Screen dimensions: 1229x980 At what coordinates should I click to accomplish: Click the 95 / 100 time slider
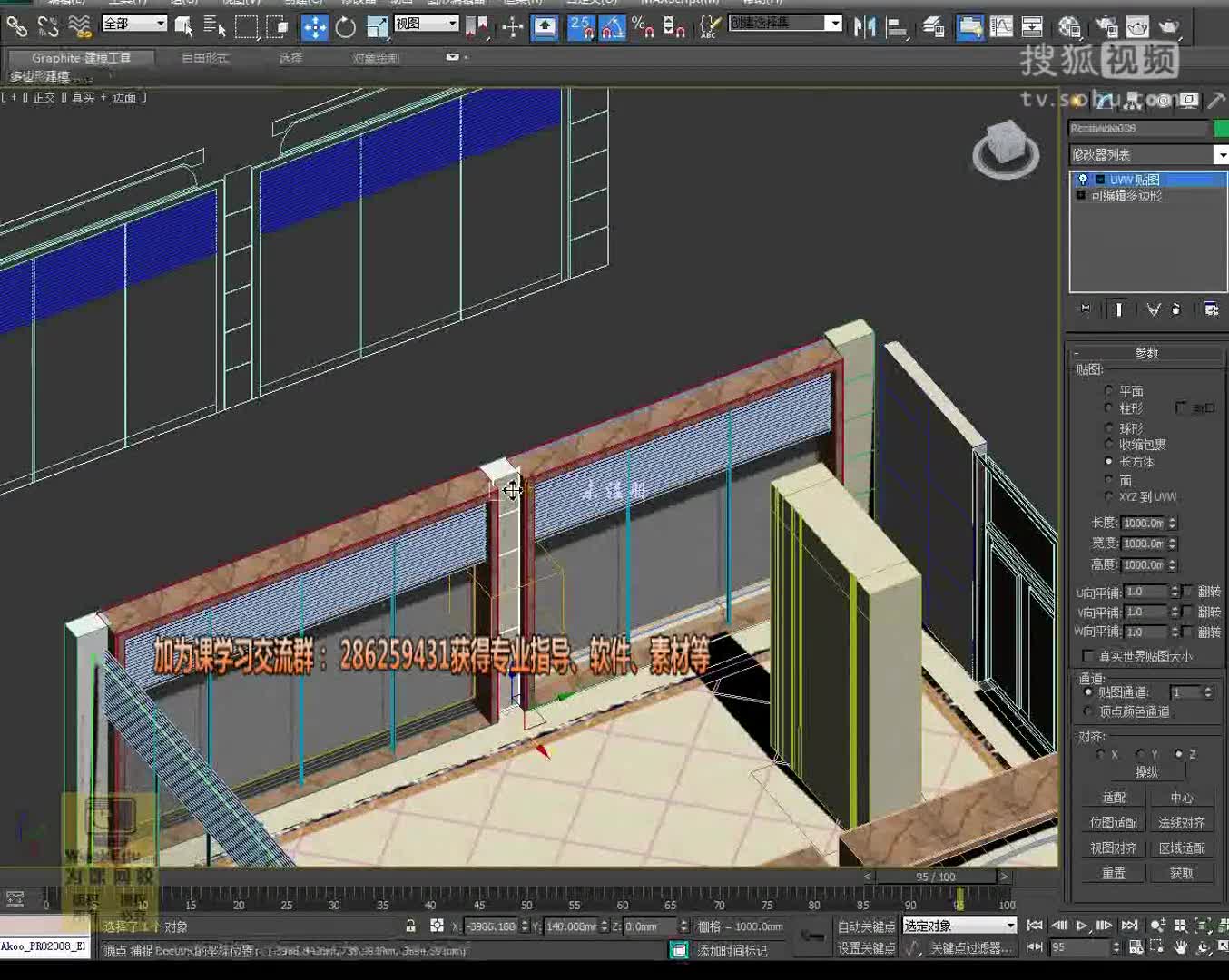(935, 877)
